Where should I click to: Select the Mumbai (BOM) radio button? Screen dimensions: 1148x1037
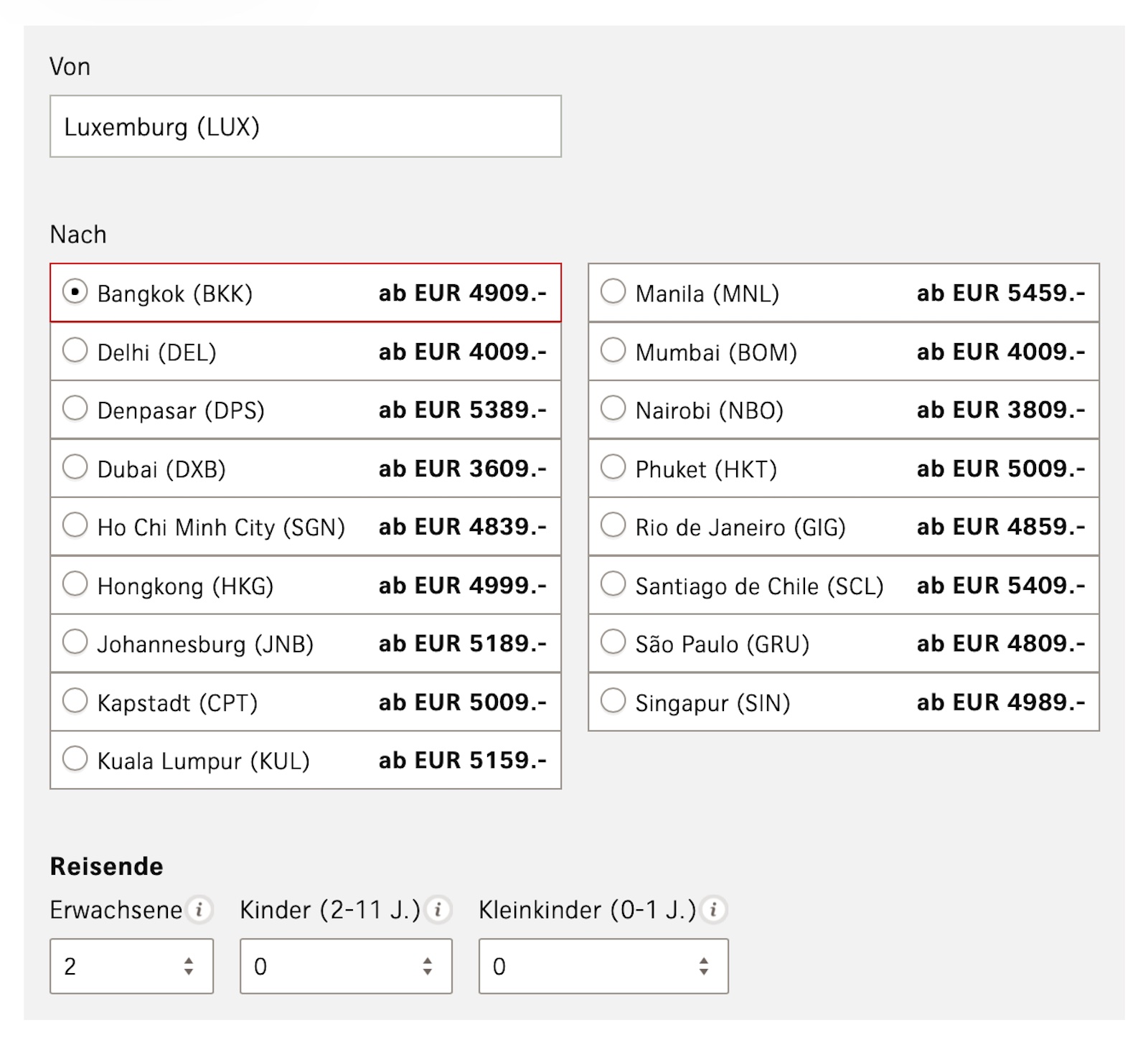pos(613,350)
